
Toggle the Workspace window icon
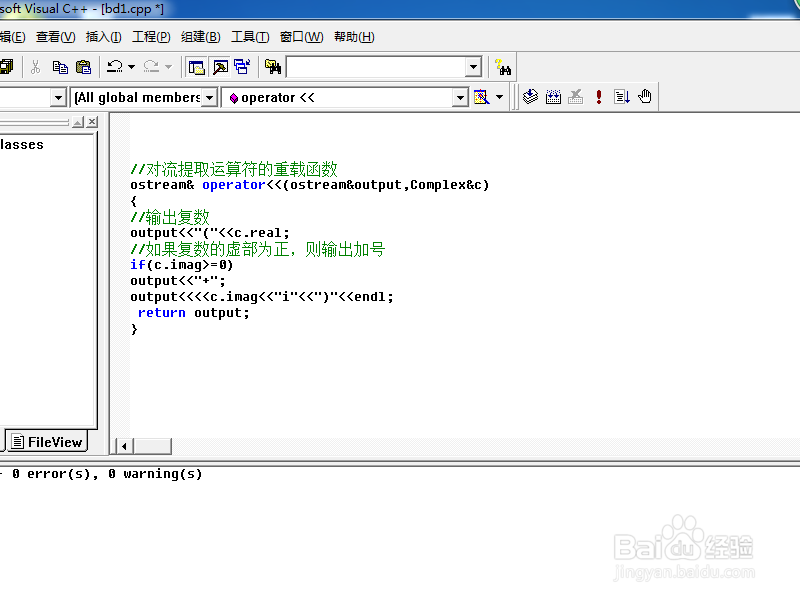196,67
